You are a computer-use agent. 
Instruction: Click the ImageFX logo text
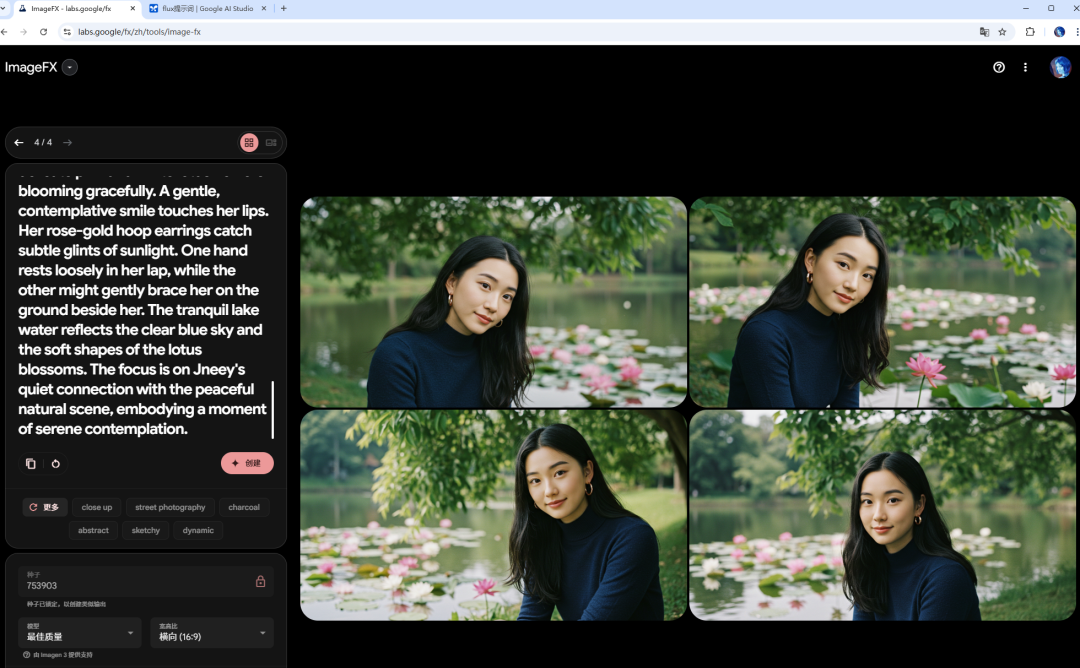pyautogui.click(x=31, y=67)
